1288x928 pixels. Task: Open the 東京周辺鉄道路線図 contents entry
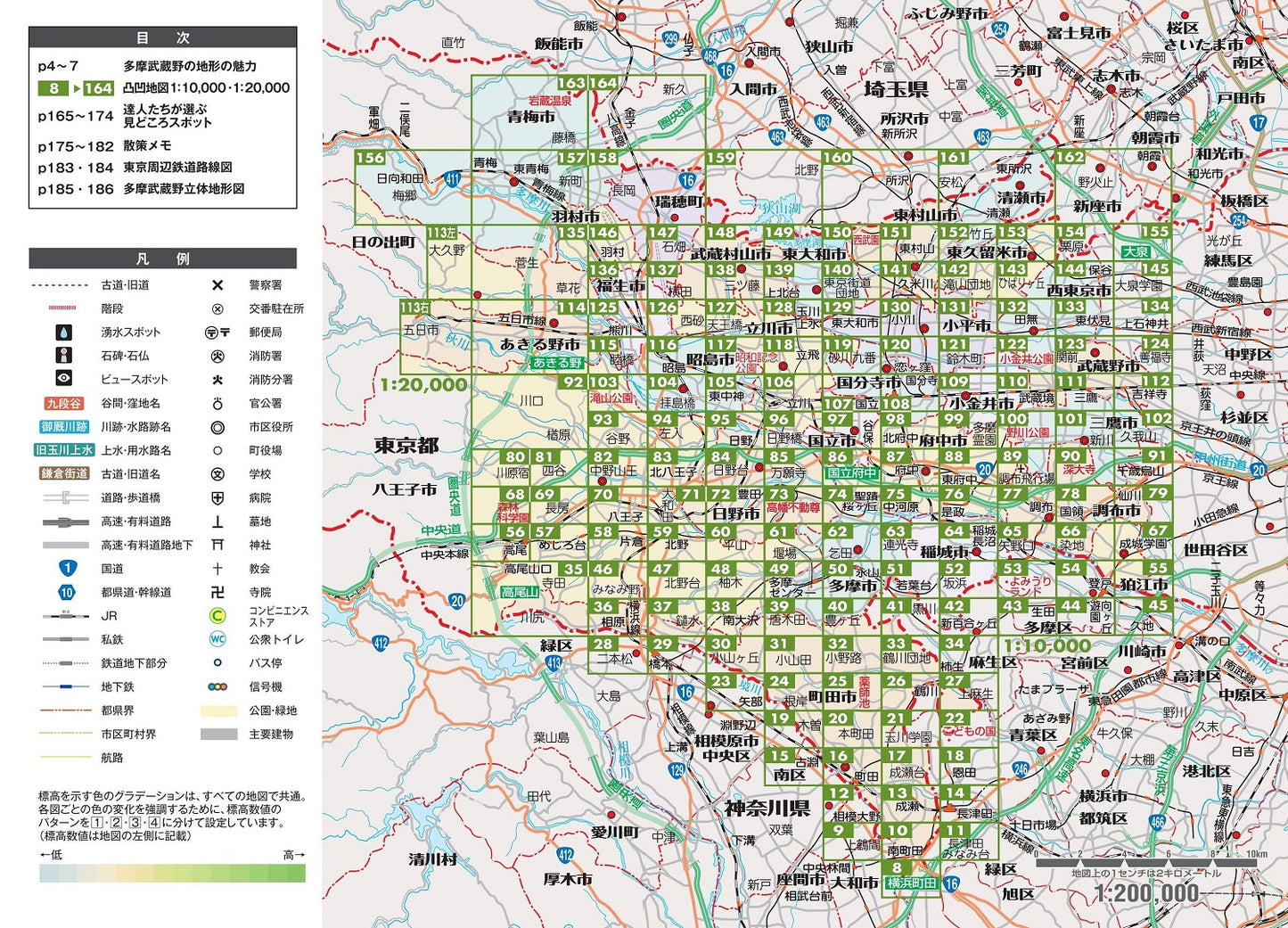(177, 167)
